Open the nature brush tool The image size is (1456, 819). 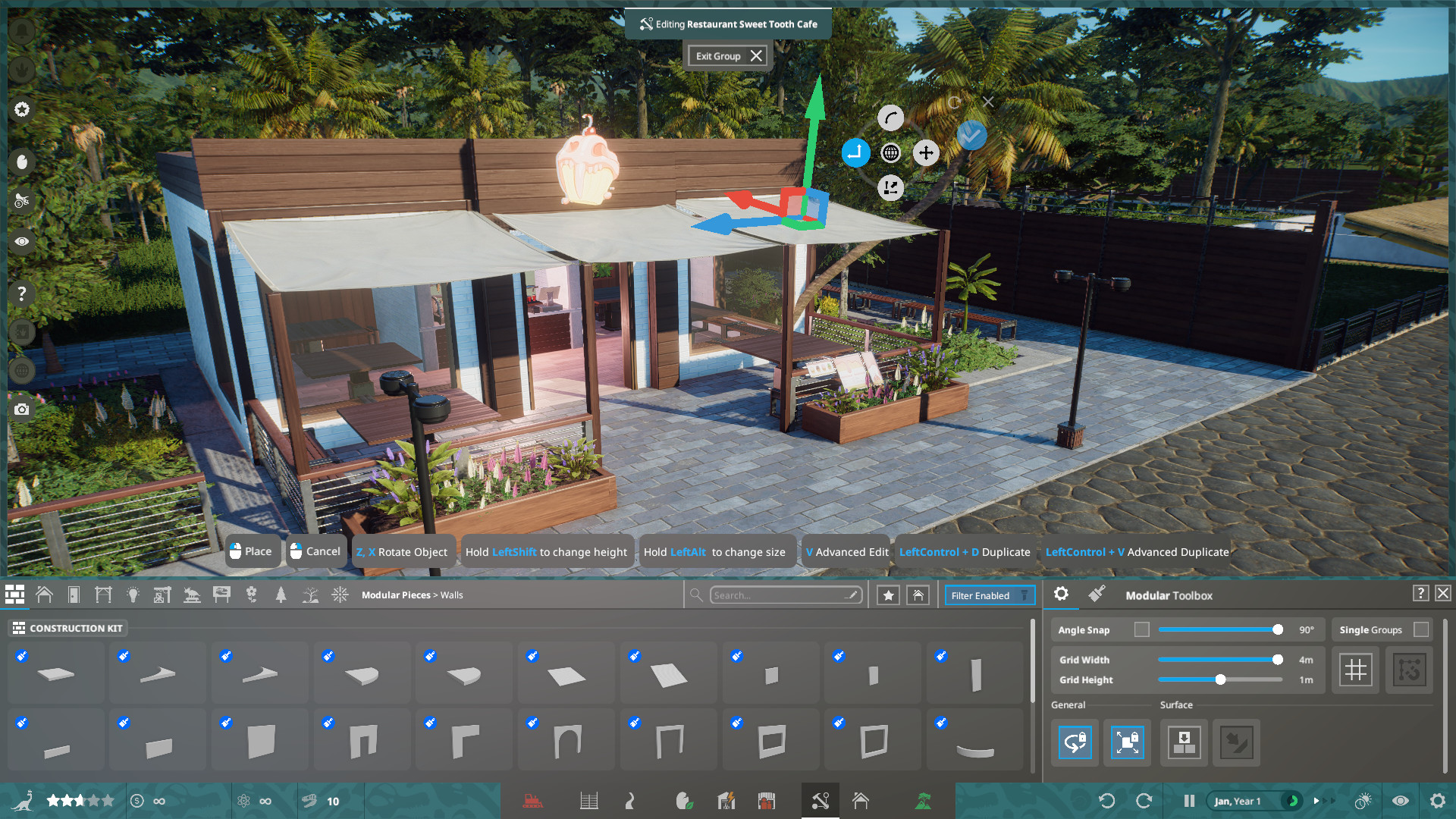click(x=683, y=800)
